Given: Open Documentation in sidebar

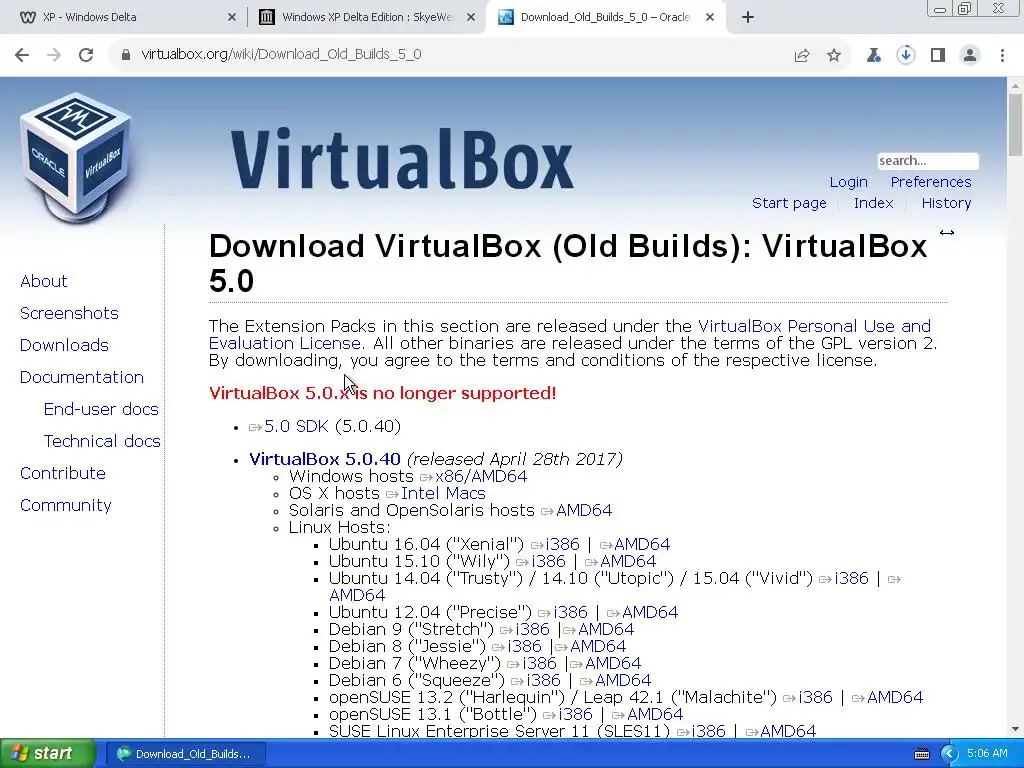Looking at the screenshot, I should click(x=82, y=377).
